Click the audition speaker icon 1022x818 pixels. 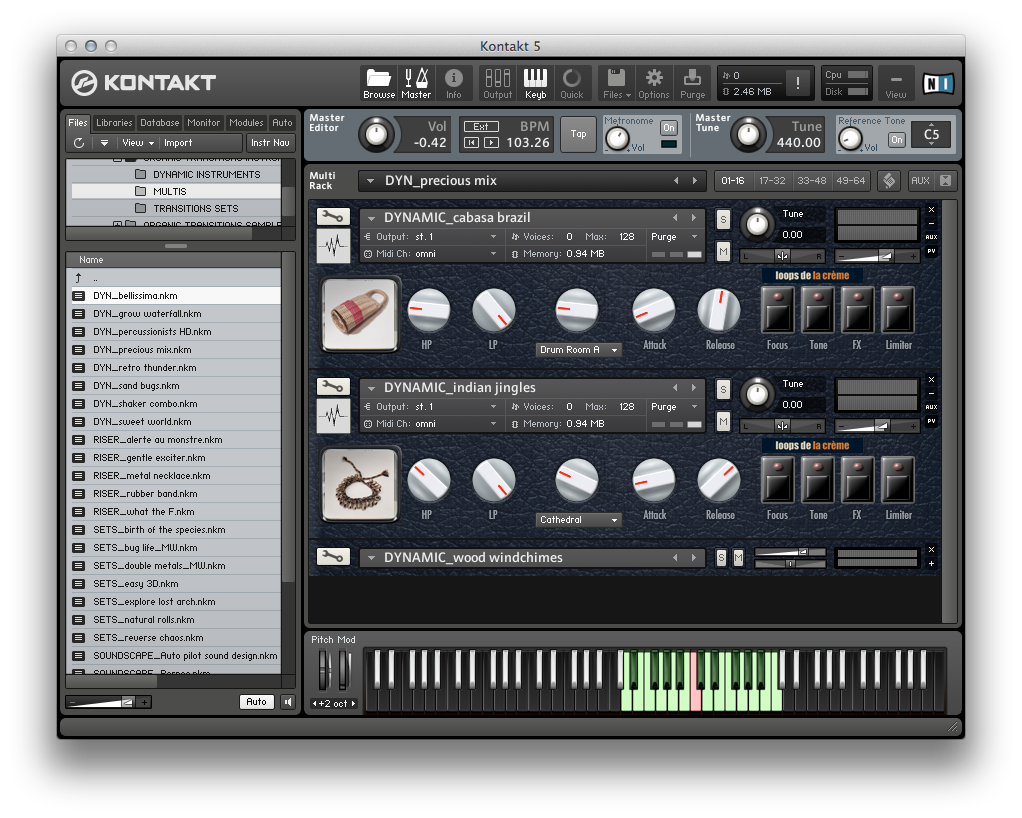pos(287,702)
